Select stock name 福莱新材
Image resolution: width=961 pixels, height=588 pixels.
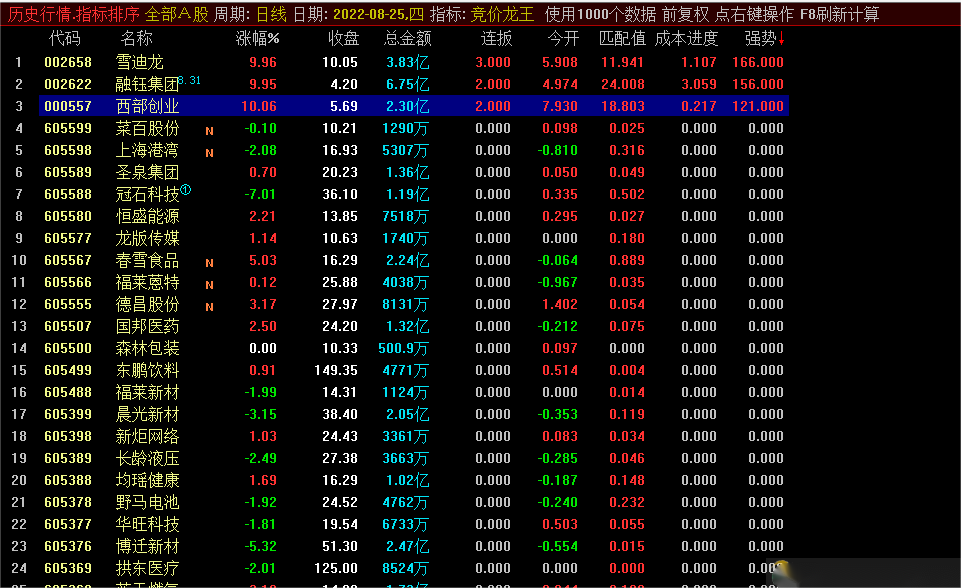click(x=147, y=393)
